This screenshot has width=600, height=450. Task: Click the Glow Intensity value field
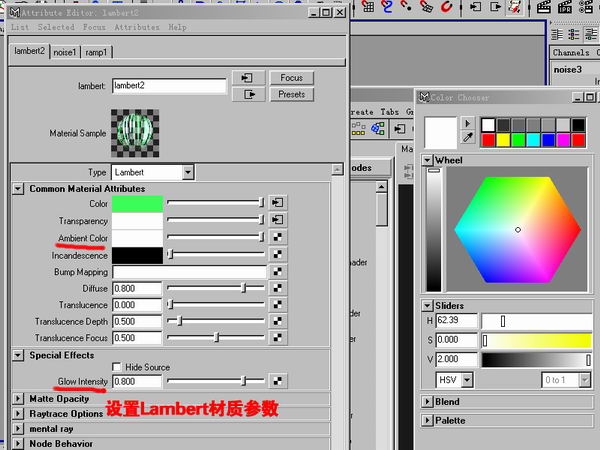137,382
